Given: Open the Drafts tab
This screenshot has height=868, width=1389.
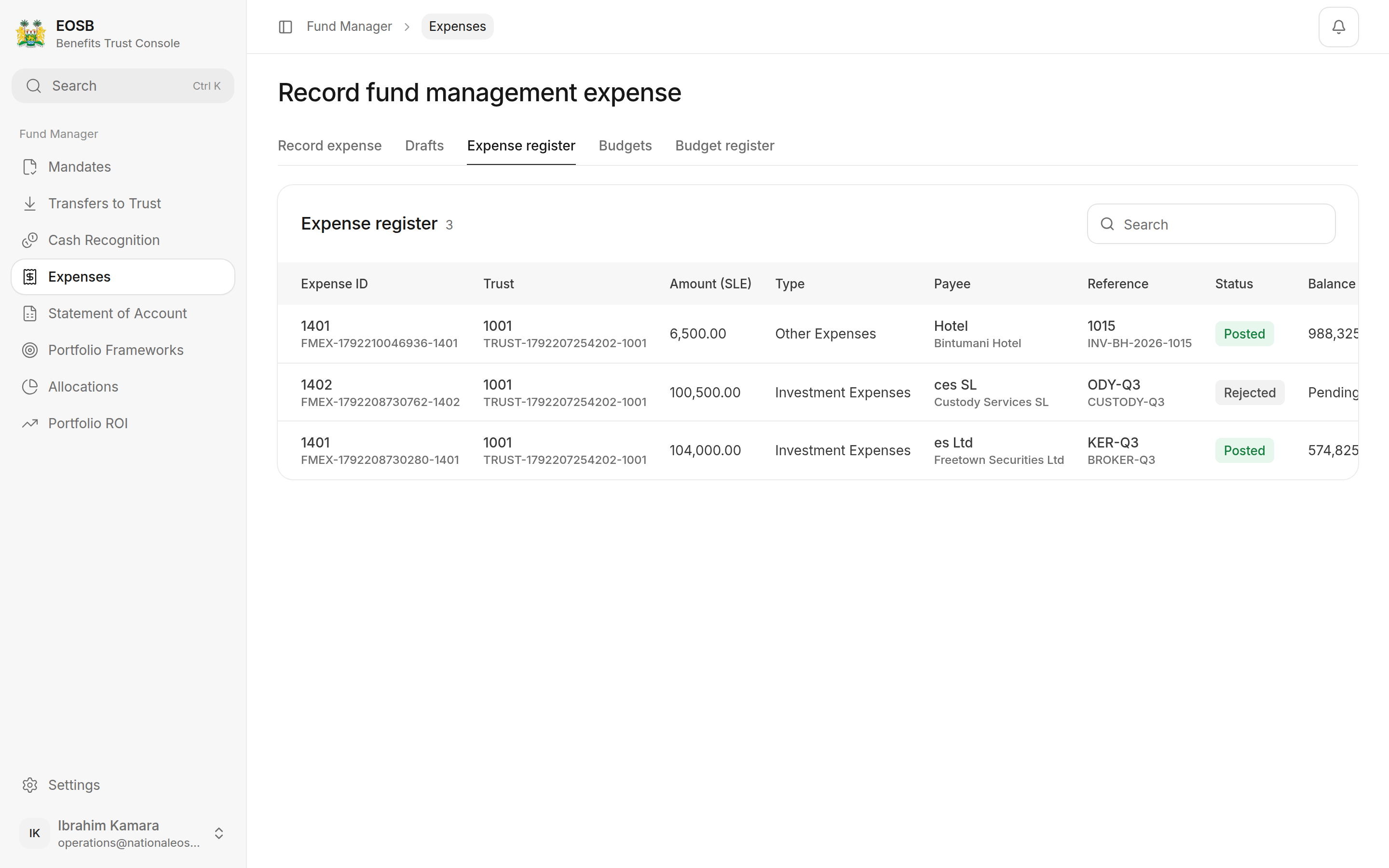Looking at the screenshot, I should coord(424,146).
